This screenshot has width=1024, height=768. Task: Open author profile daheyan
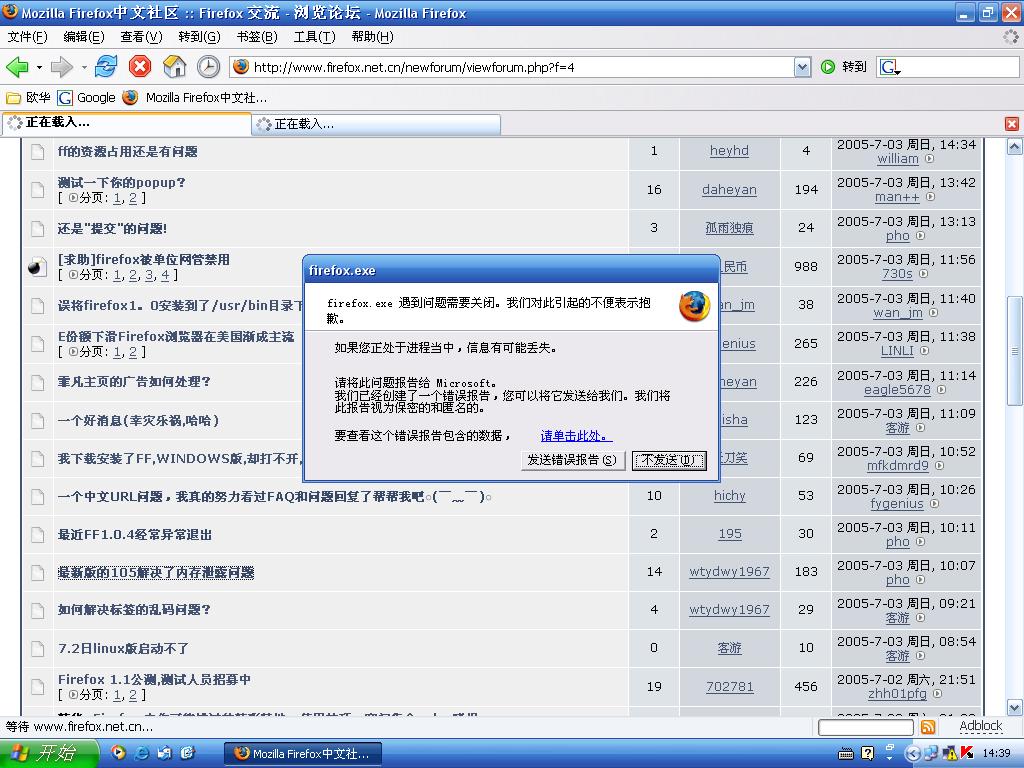point(729,189)
